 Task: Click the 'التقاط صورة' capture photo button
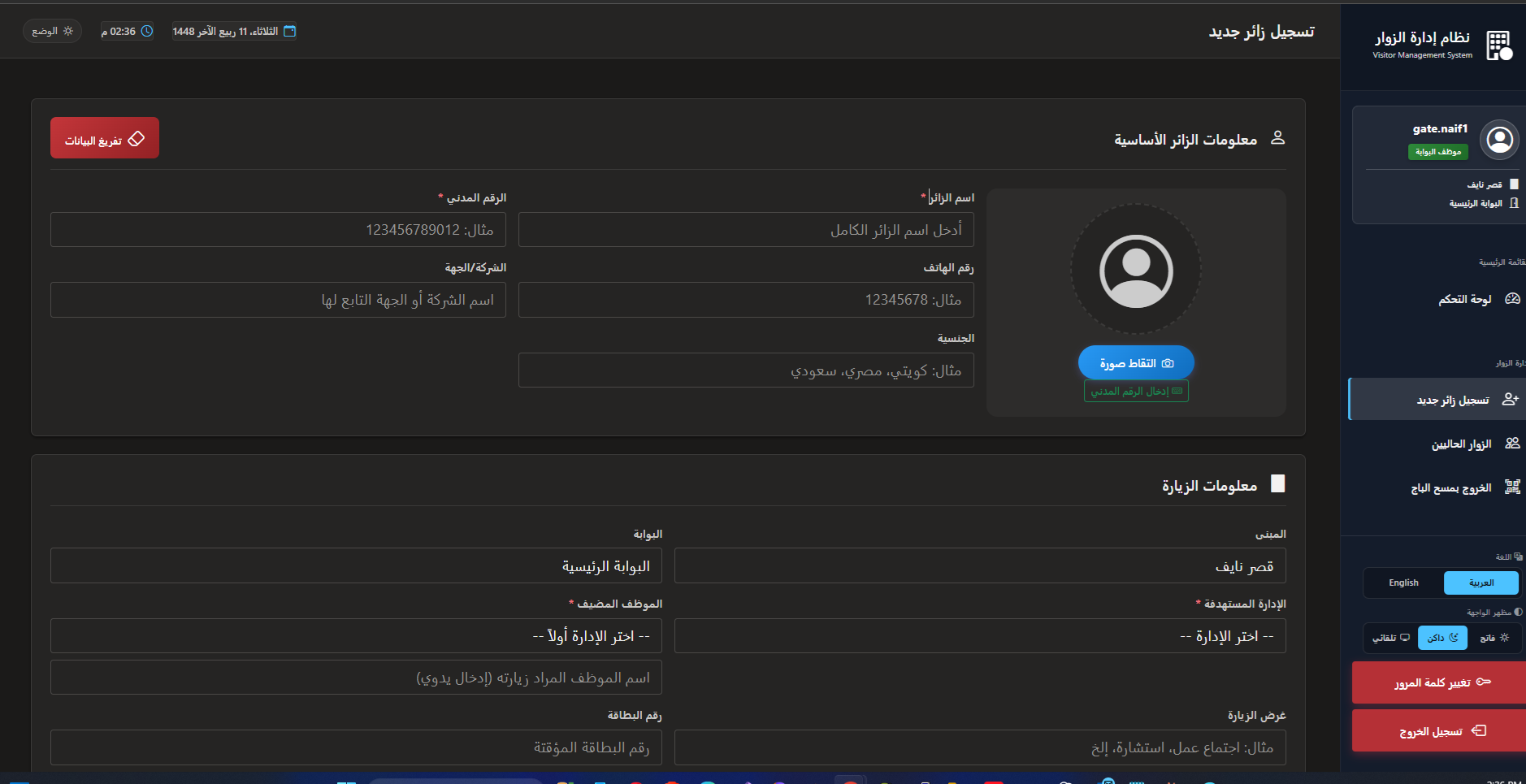pyautogui.click(x=1136, y=363)
